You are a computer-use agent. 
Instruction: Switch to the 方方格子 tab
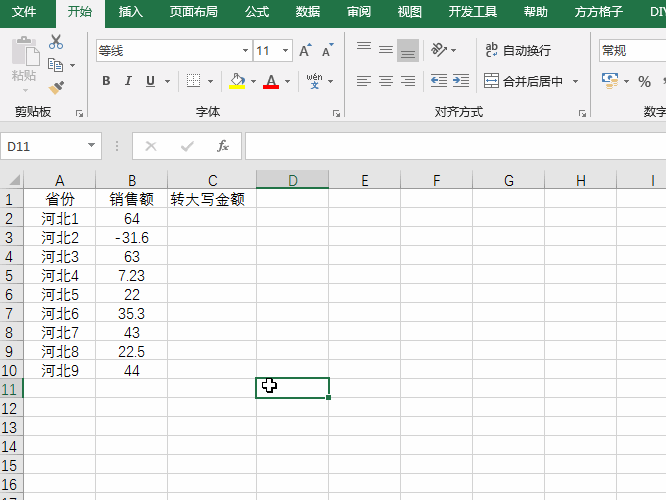pyautogui.click(x=598, y=11)
